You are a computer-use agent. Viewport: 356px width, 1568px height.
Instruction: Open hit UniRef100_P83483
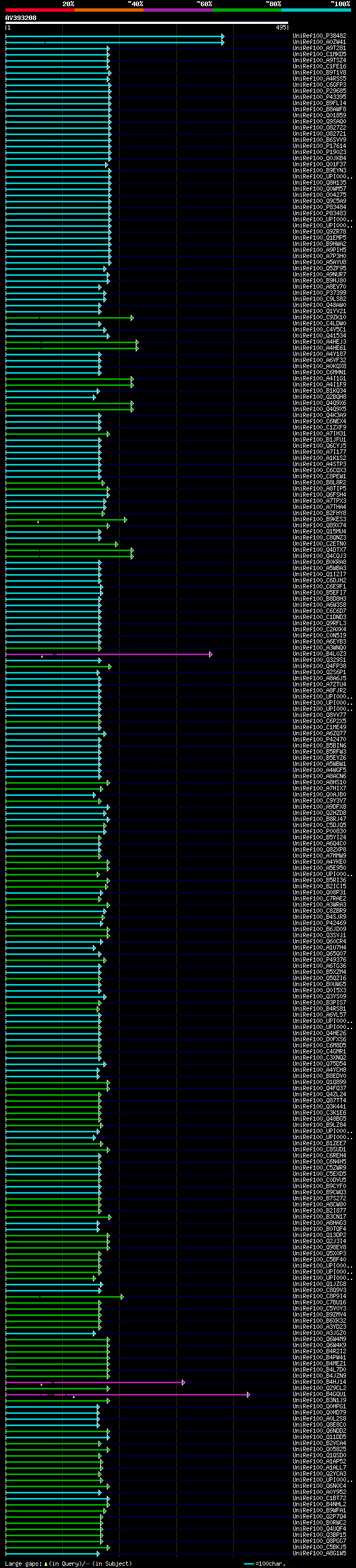[x=319, y=213]
